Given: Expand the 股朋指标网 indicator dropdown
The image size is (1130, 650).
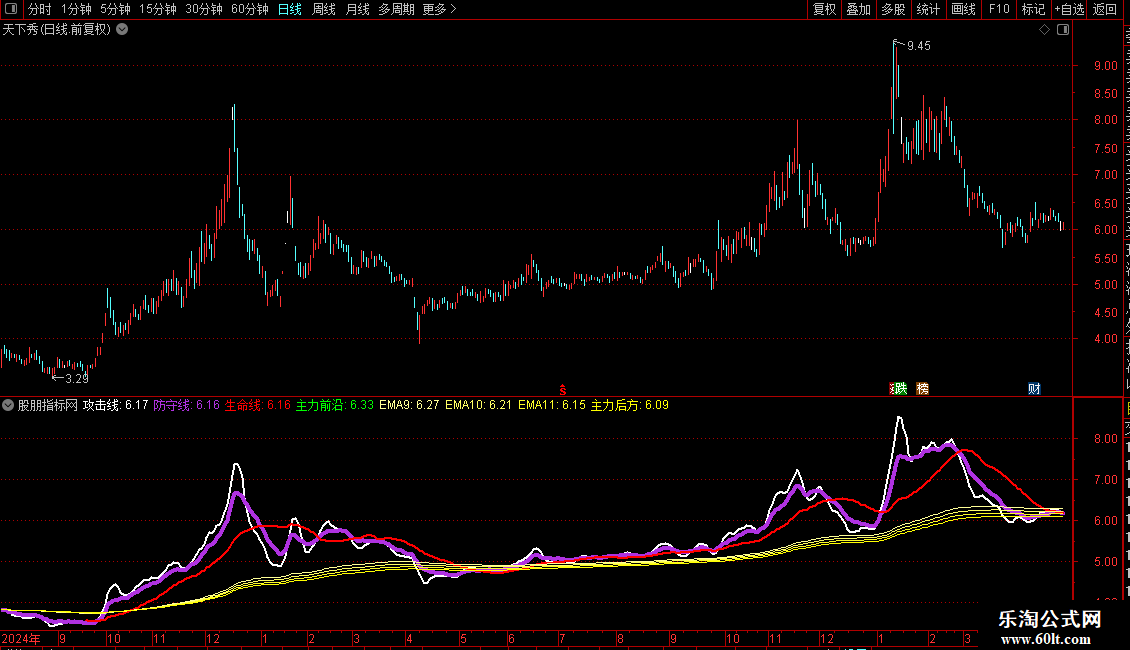Looking at the screenshot, I should pyautogui.click(x=8, y=405).
